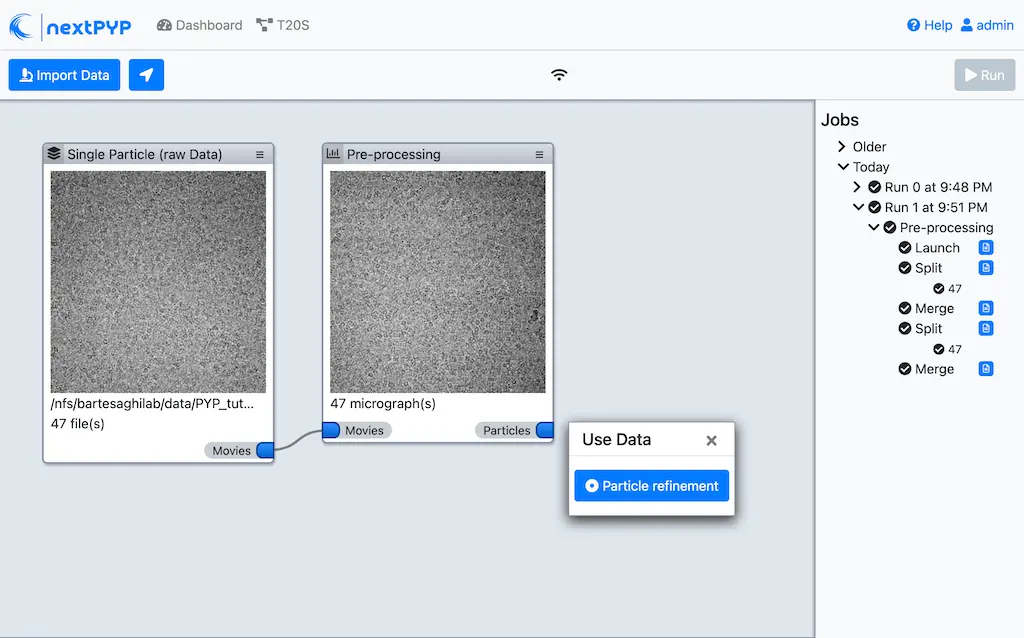
Task: Click the wifi connection status icon in the toolbar
Action: (x=559, y=74)
